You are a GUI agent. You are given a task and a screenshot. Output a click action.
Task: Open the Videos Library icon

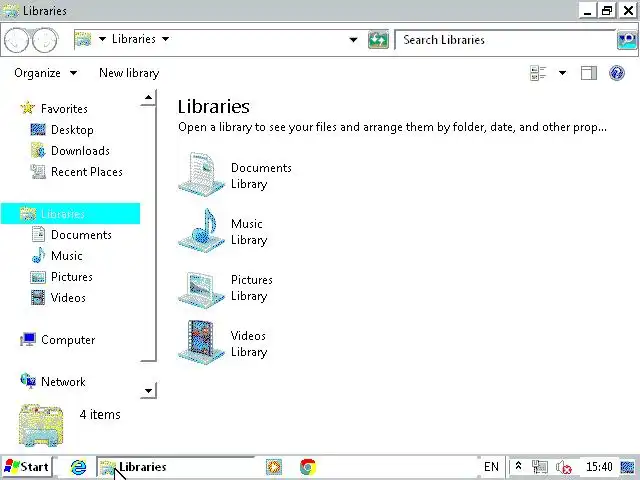tap(201, 342)
